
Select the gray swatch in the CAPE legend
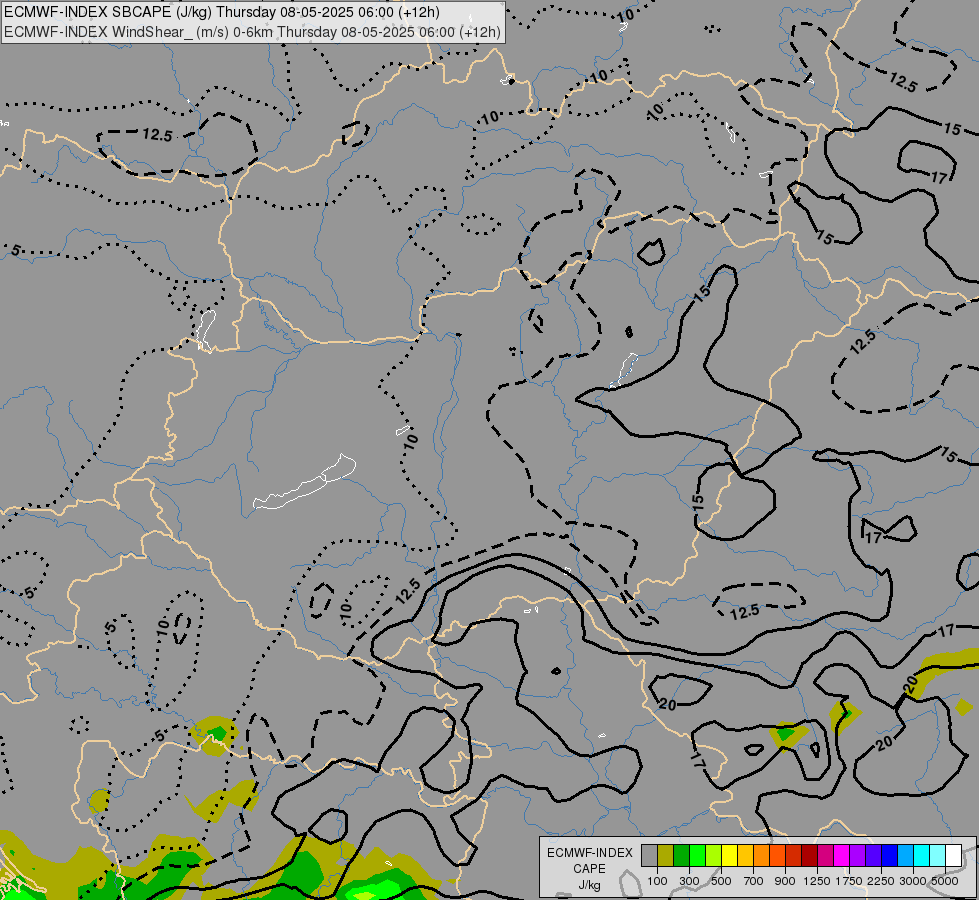click(x=649, y=855)
